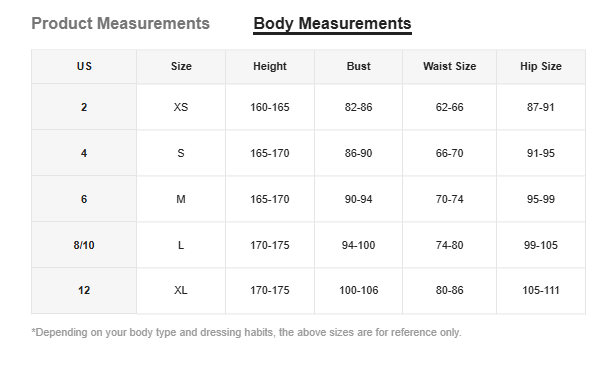Click the 160-165 height cell
The height and width of the screenshot is (367, 614).
(270, 107)
